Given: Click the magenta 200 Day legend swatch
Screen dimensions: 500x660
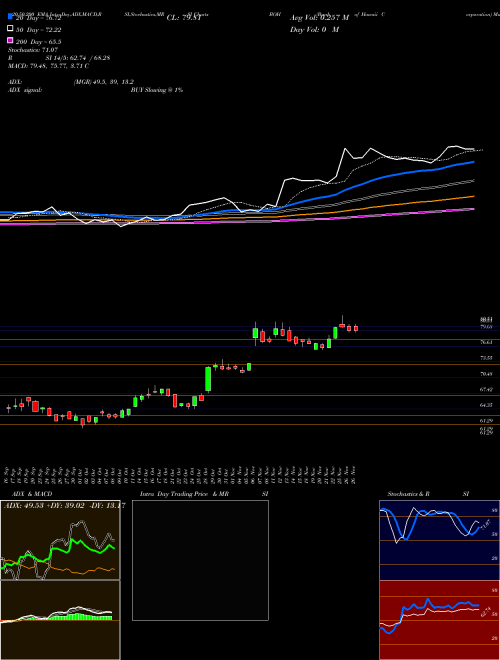Looking at the screenshot, I should (10, 40).
